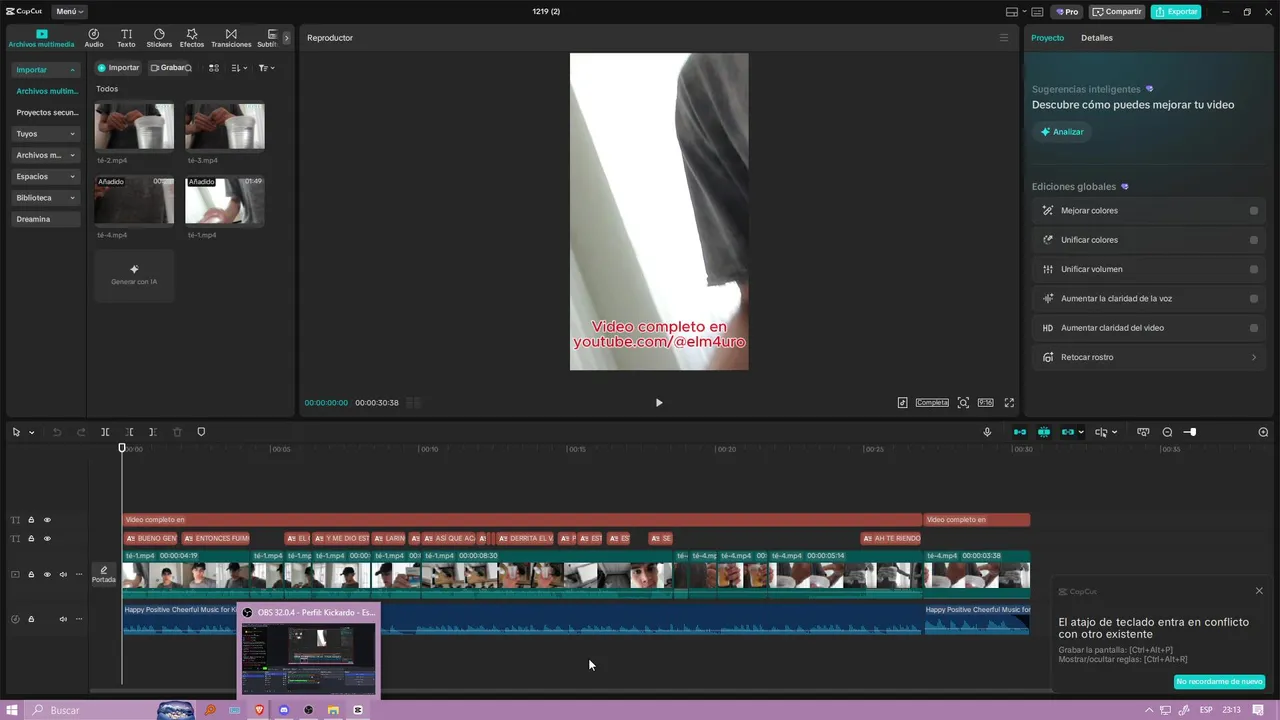Select Proyectos secun... in sidebar

(x=47, y=113)
